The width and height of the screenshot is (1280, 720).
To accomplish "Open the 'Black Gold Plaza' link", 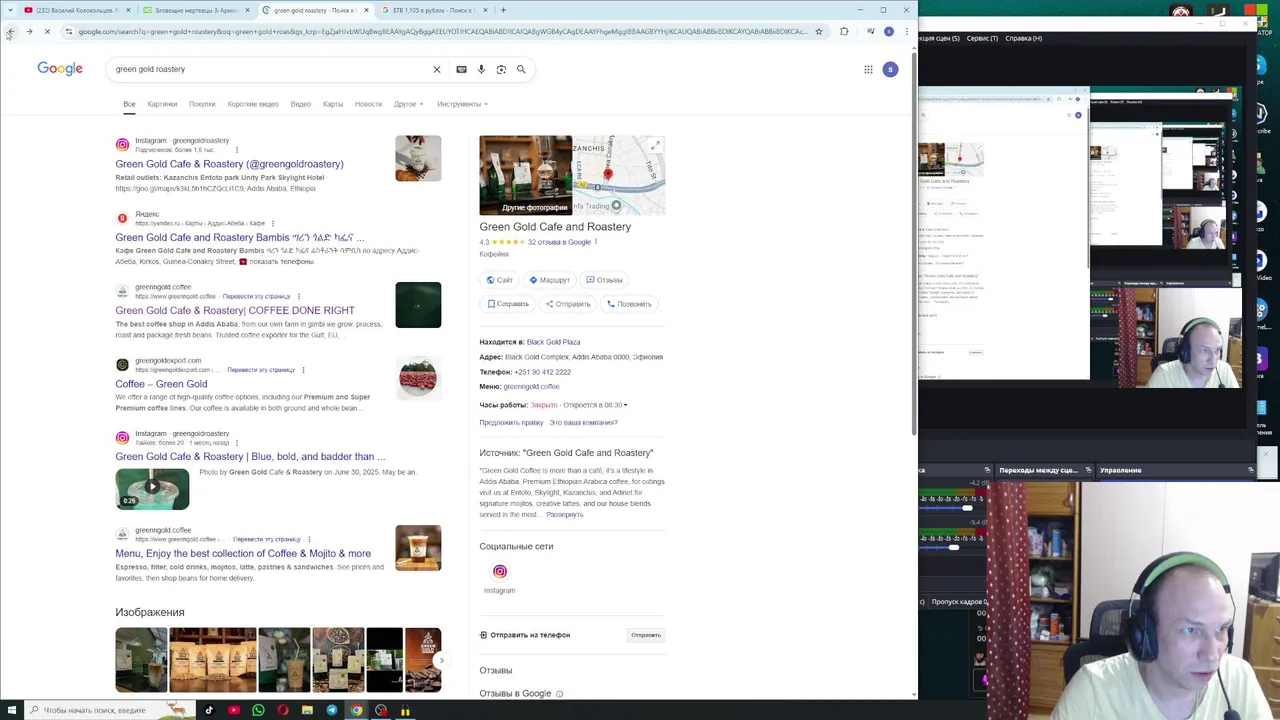I will tap(553, 342).
